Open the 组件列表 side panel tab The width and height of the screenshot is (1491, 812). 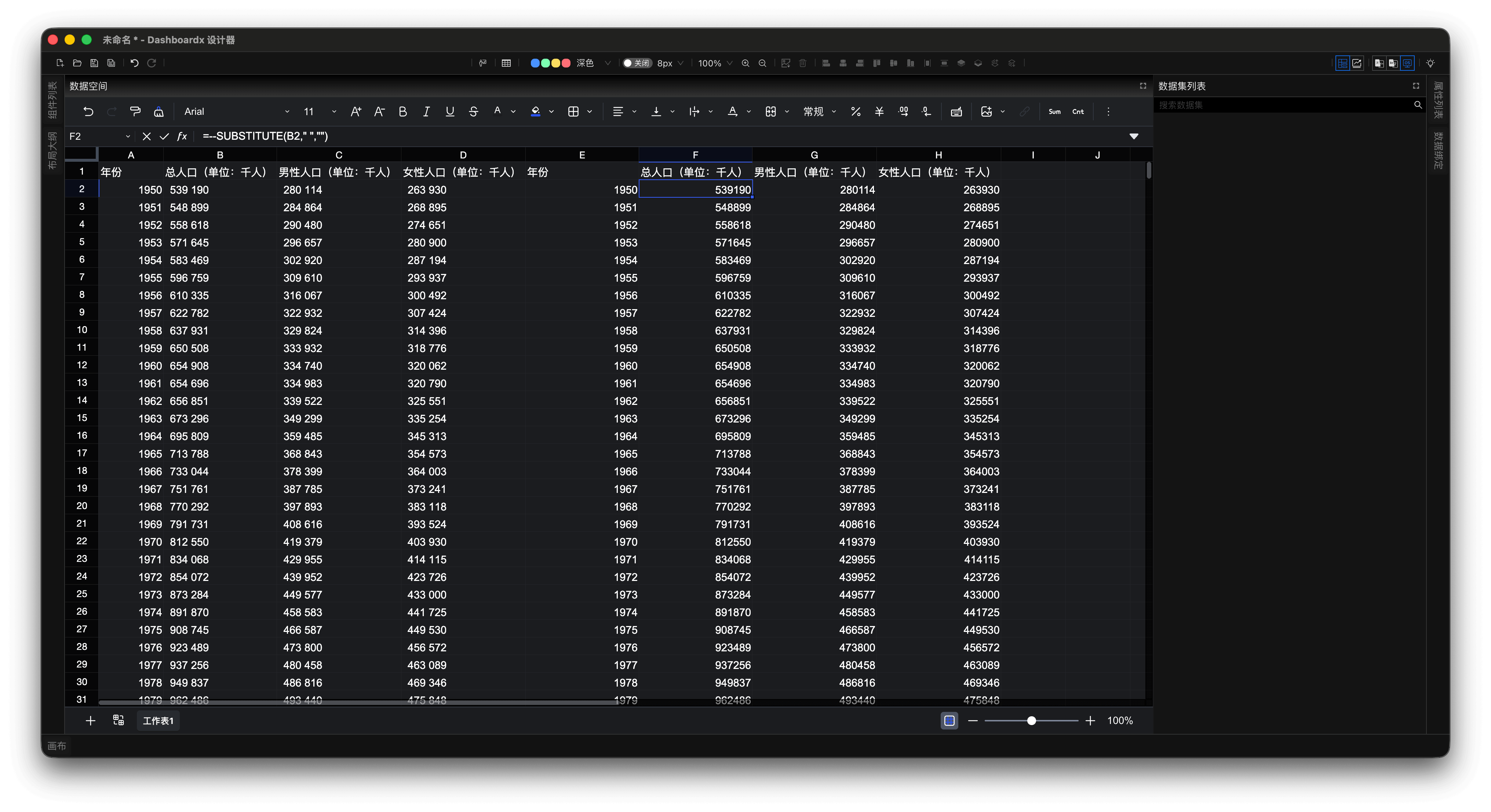tap(52, 99)
